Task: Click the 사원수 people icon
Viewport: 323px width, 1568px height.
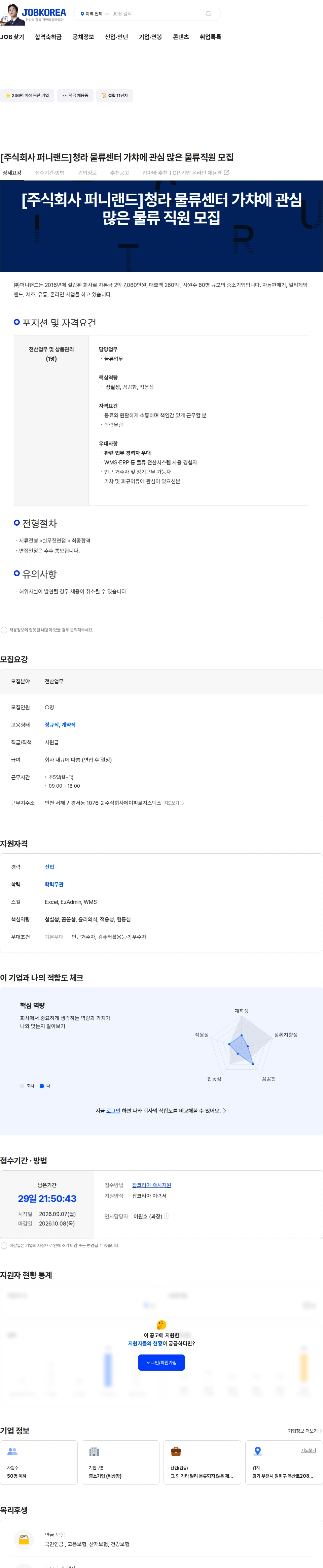Action: click(12, 1452)
